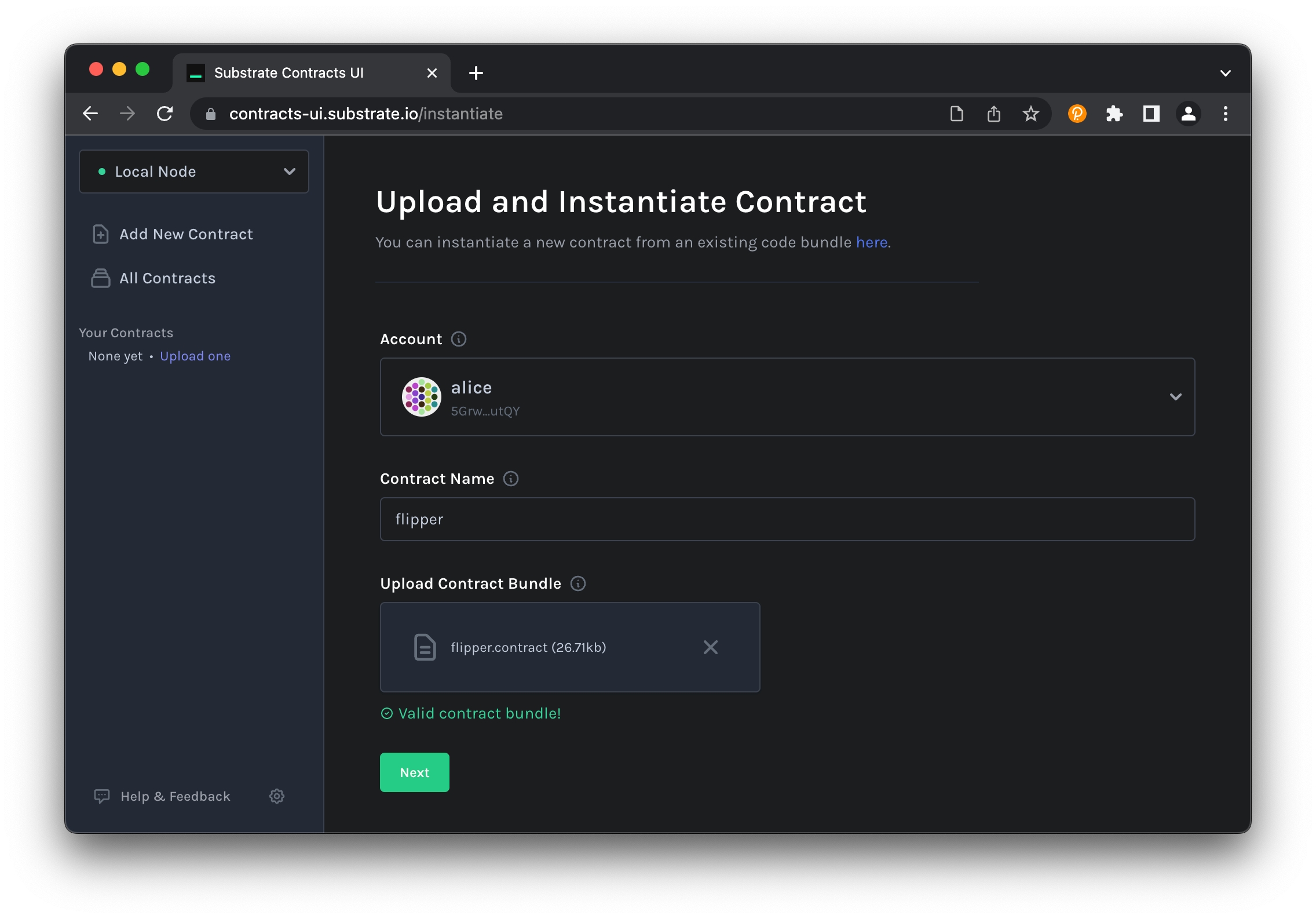Open the tab search chevron

tap(1225, 73)
